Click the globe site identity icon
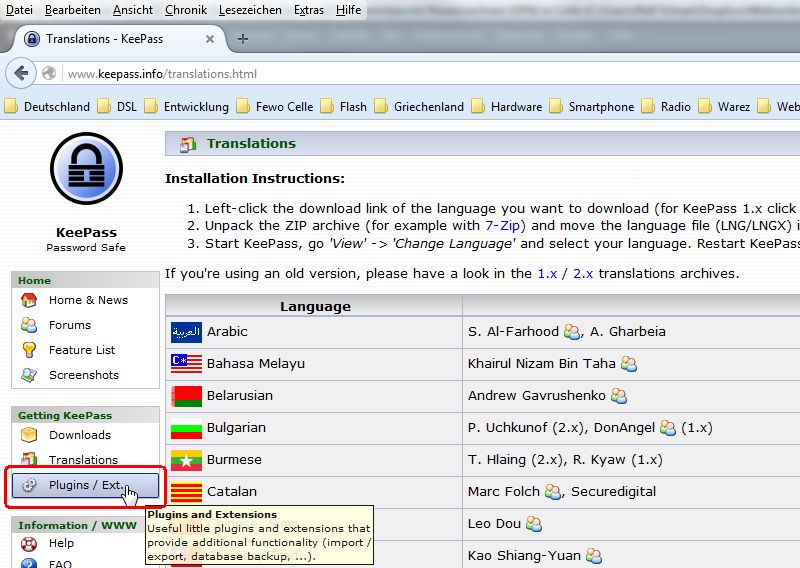 [49, 73]
